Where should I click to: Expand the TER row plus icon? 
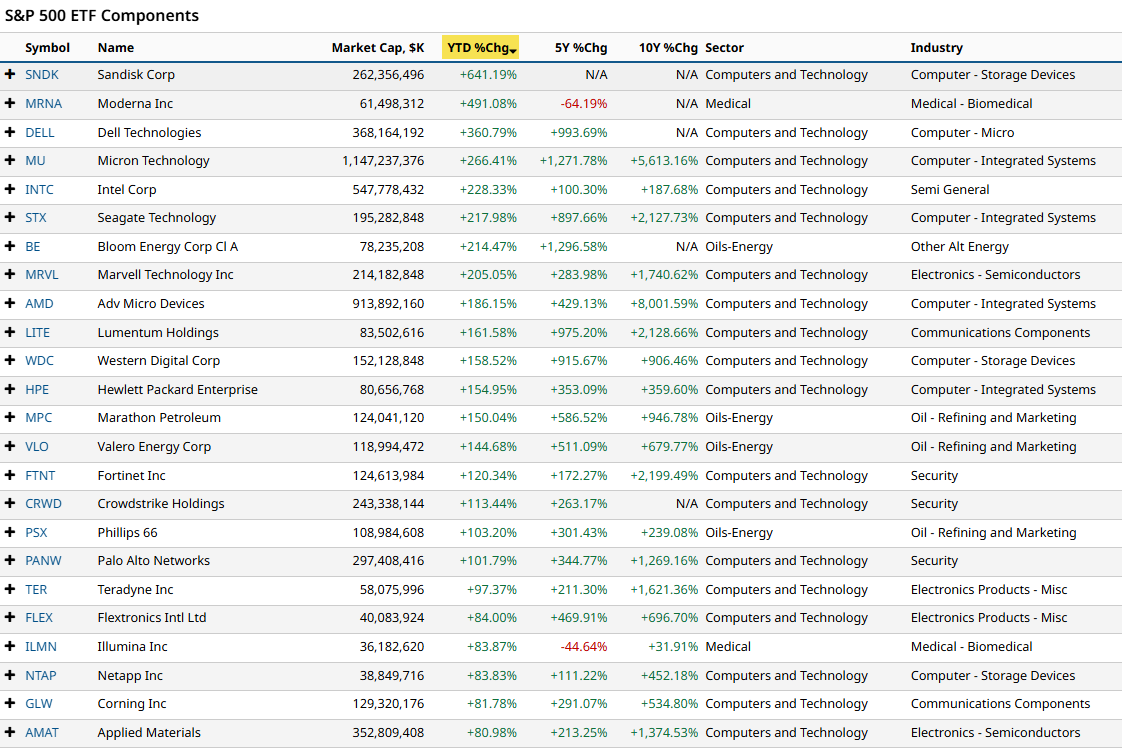[10, 589]
